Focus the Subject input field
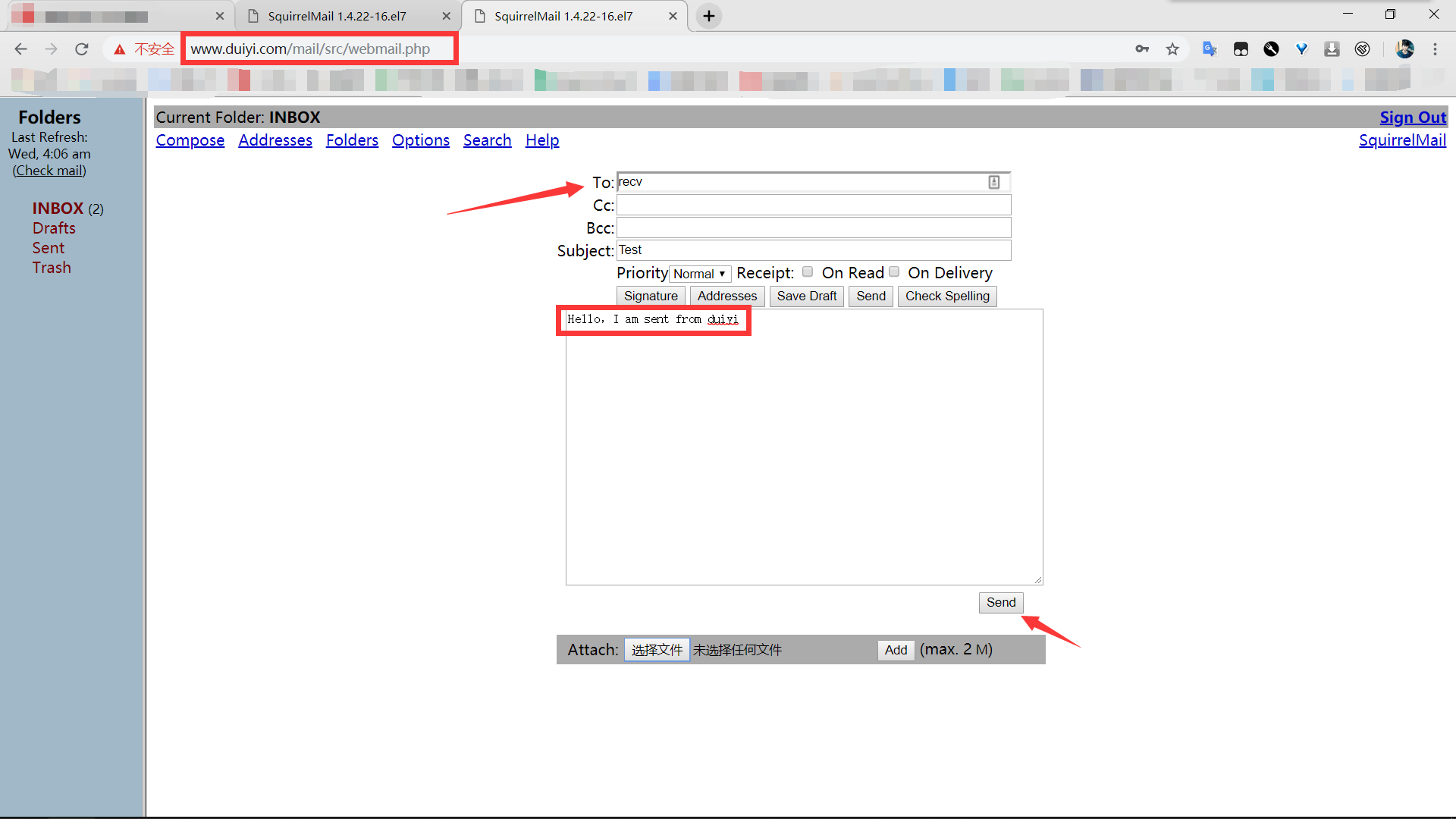Viewport: 1456px width, 819px height. (x=814, y=250)
